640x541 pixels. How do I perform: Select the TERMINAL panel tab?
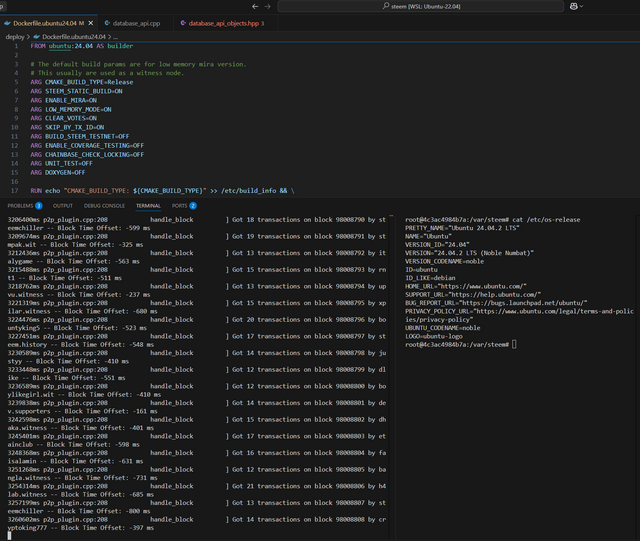click(148, 206)
